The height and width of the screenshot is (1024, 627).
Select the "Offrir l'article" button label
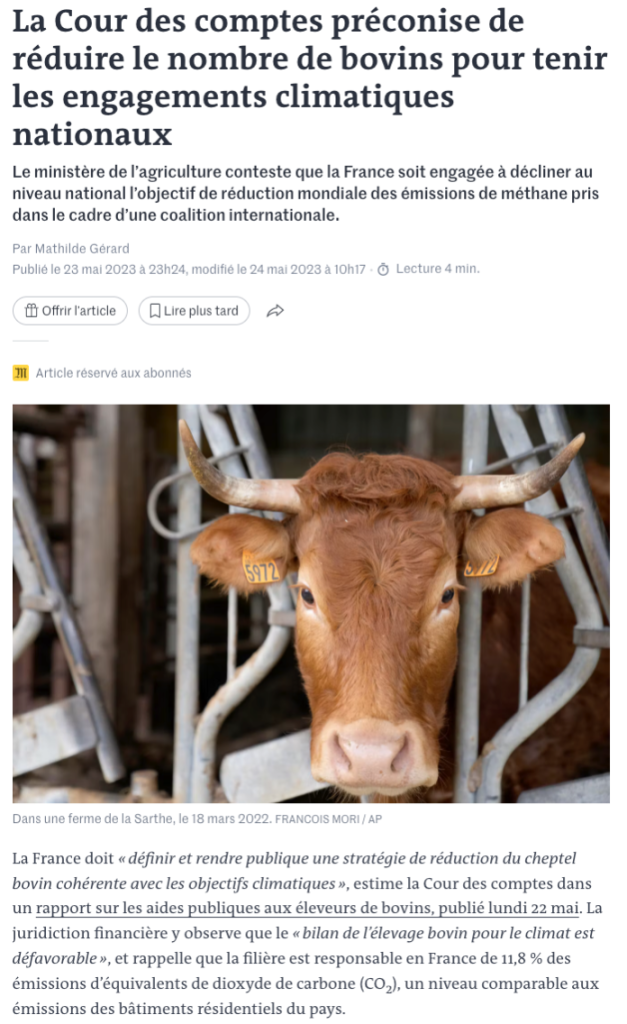pos(79,311)
